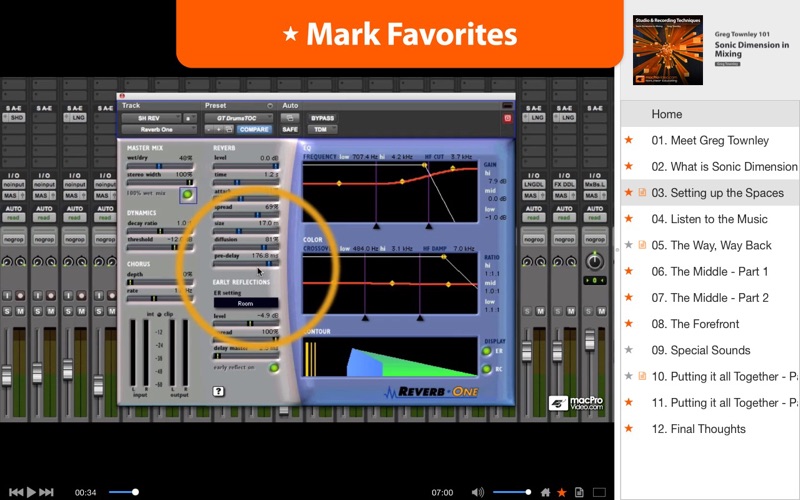Go home using the house icon in player bar
800x500 pixels.
[545, 492]
